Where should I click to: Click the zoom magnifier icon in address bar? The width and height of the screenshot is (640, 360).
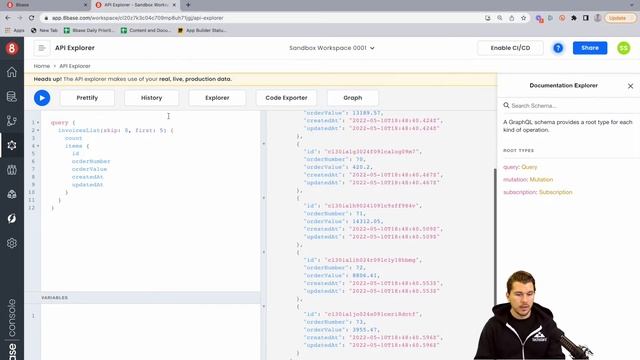click(x=500, y=18)
